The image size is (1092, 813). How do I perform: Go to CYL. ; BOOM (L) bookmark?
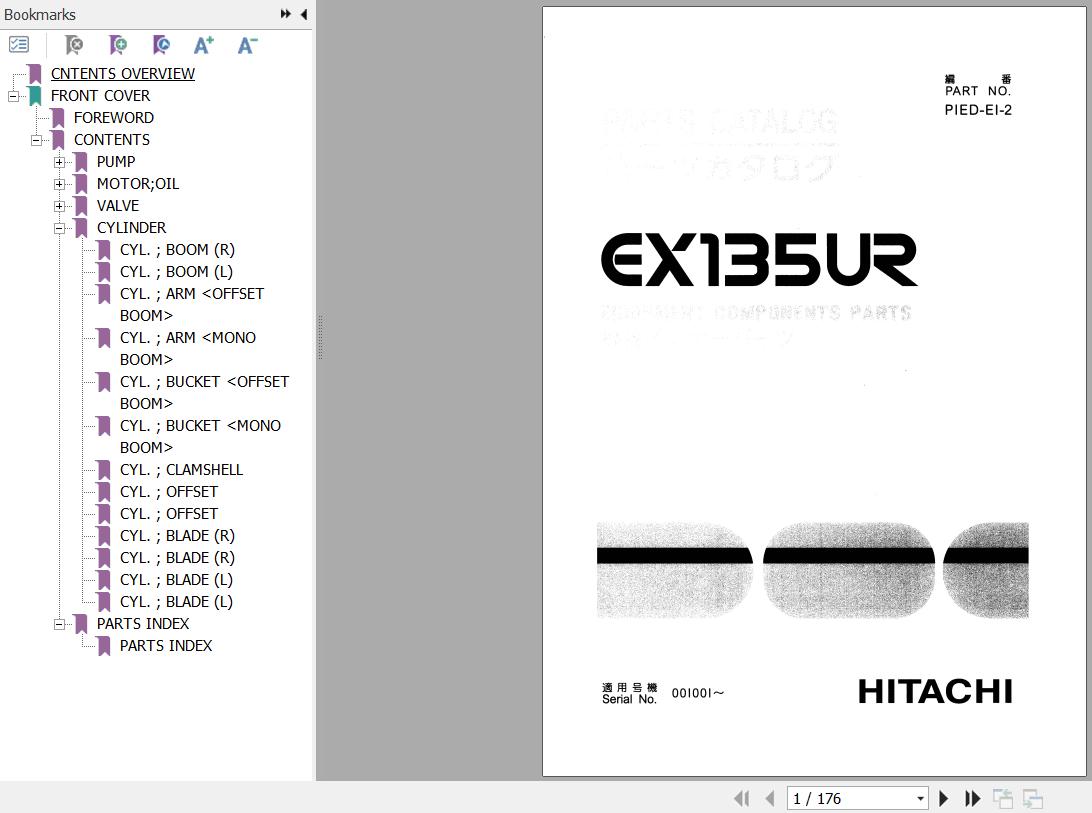click(x=176, y=272)
